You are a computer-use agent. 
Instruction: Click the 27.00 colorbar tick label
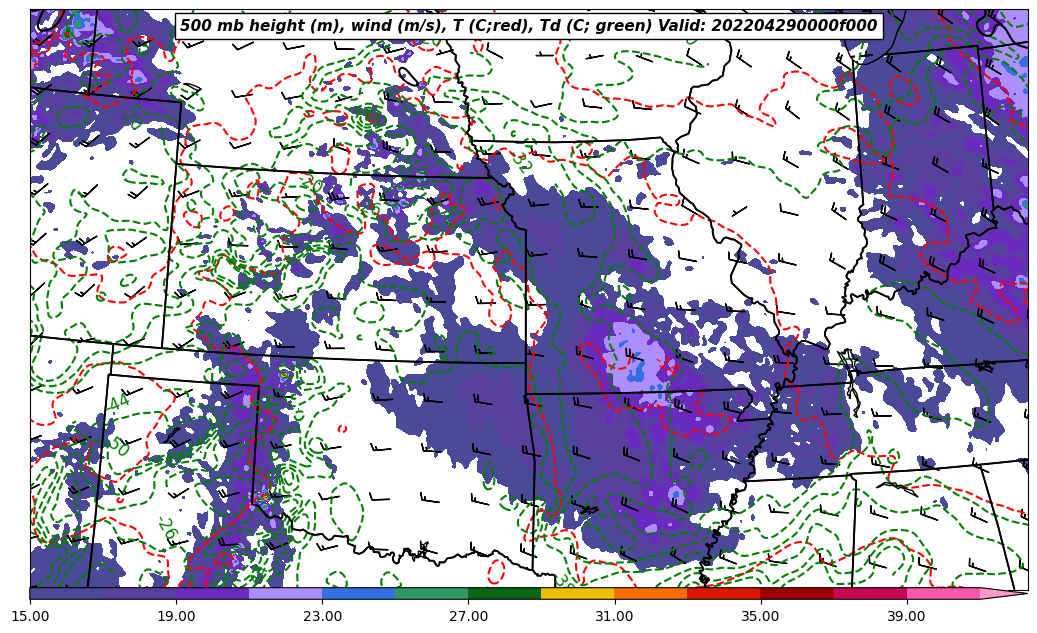[x=468, y=616]
